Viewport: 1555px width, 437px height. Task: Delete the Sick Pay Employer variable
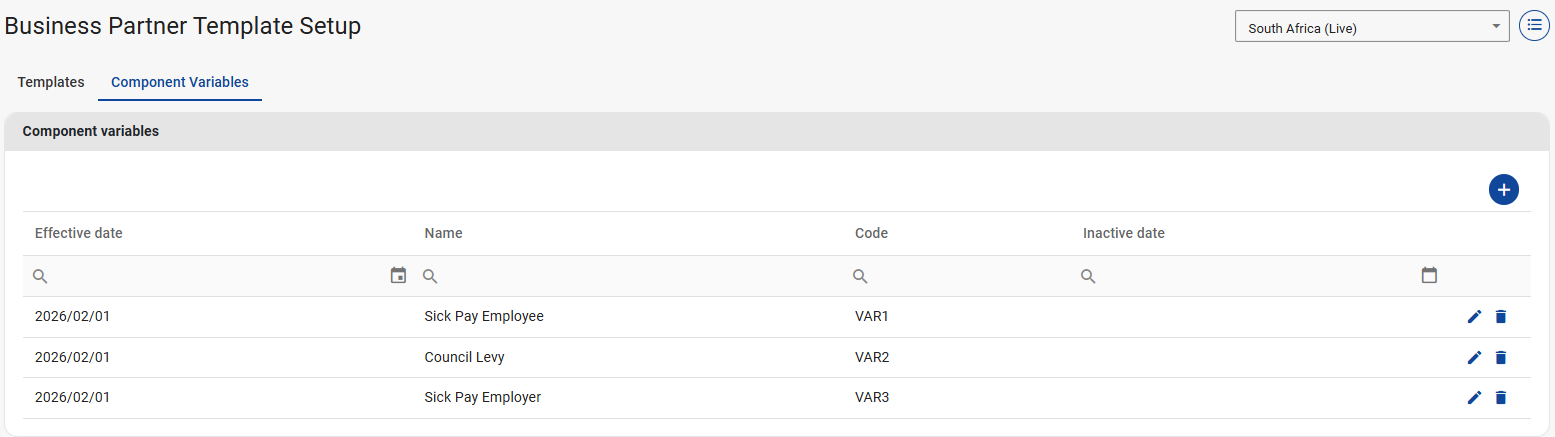1500,398
